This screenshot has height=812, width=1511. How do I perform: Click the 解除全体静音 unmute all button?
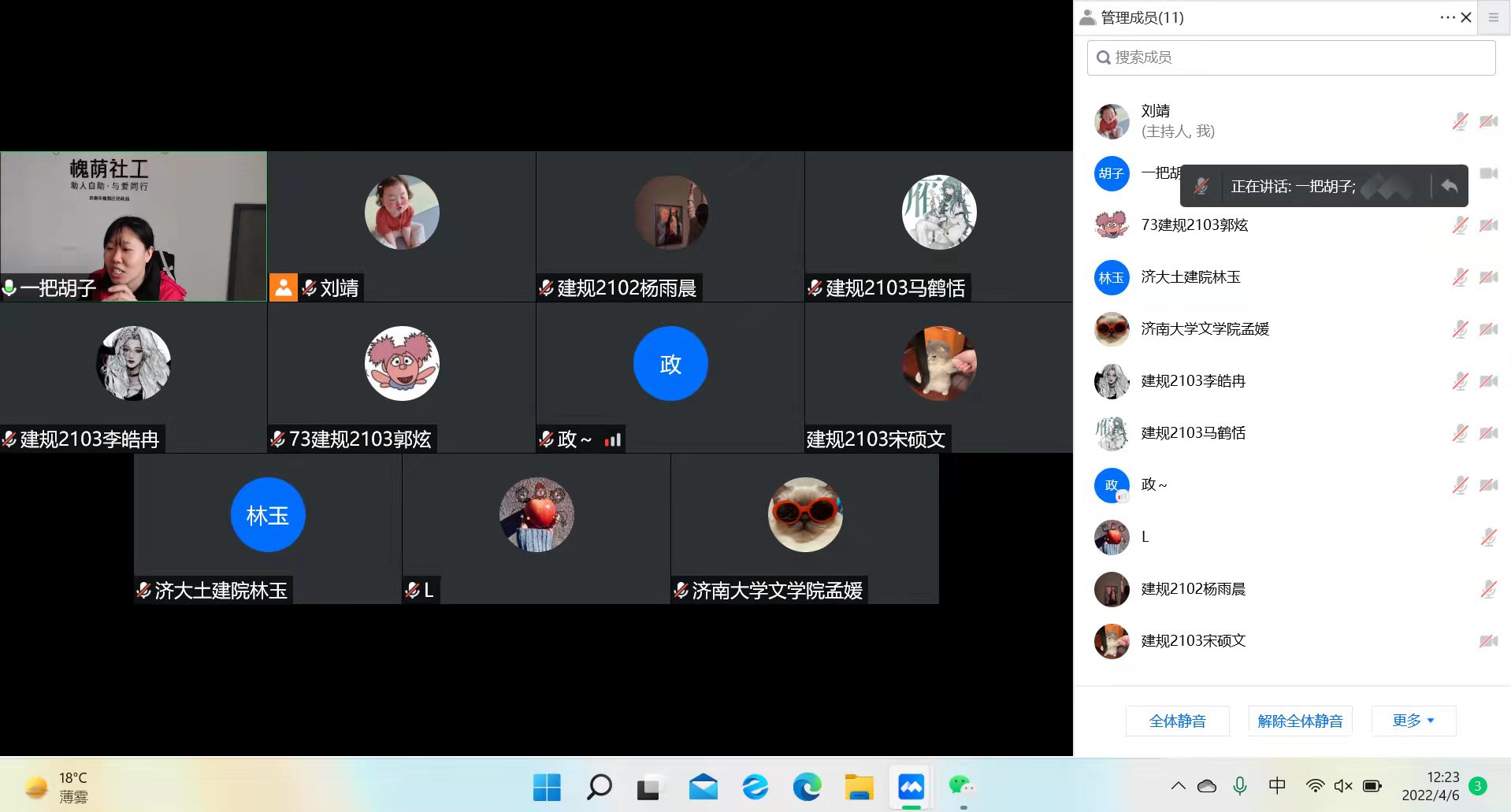tap(1300, 720)
